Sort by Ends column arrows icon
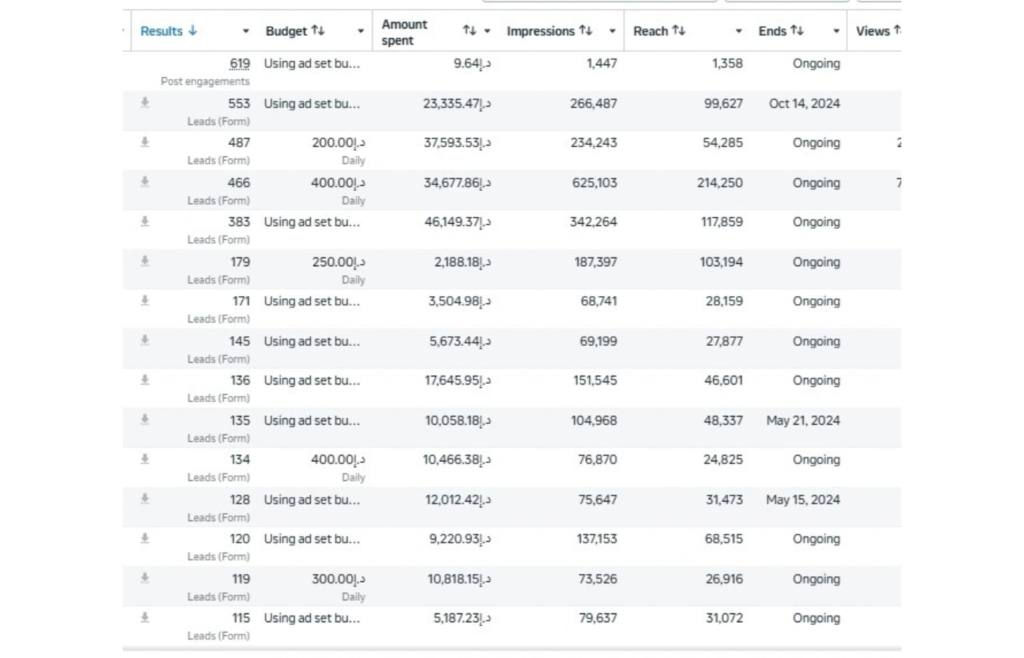Image resolution: width=1024 pixels, height=658 pixels. tap(797, 31)
